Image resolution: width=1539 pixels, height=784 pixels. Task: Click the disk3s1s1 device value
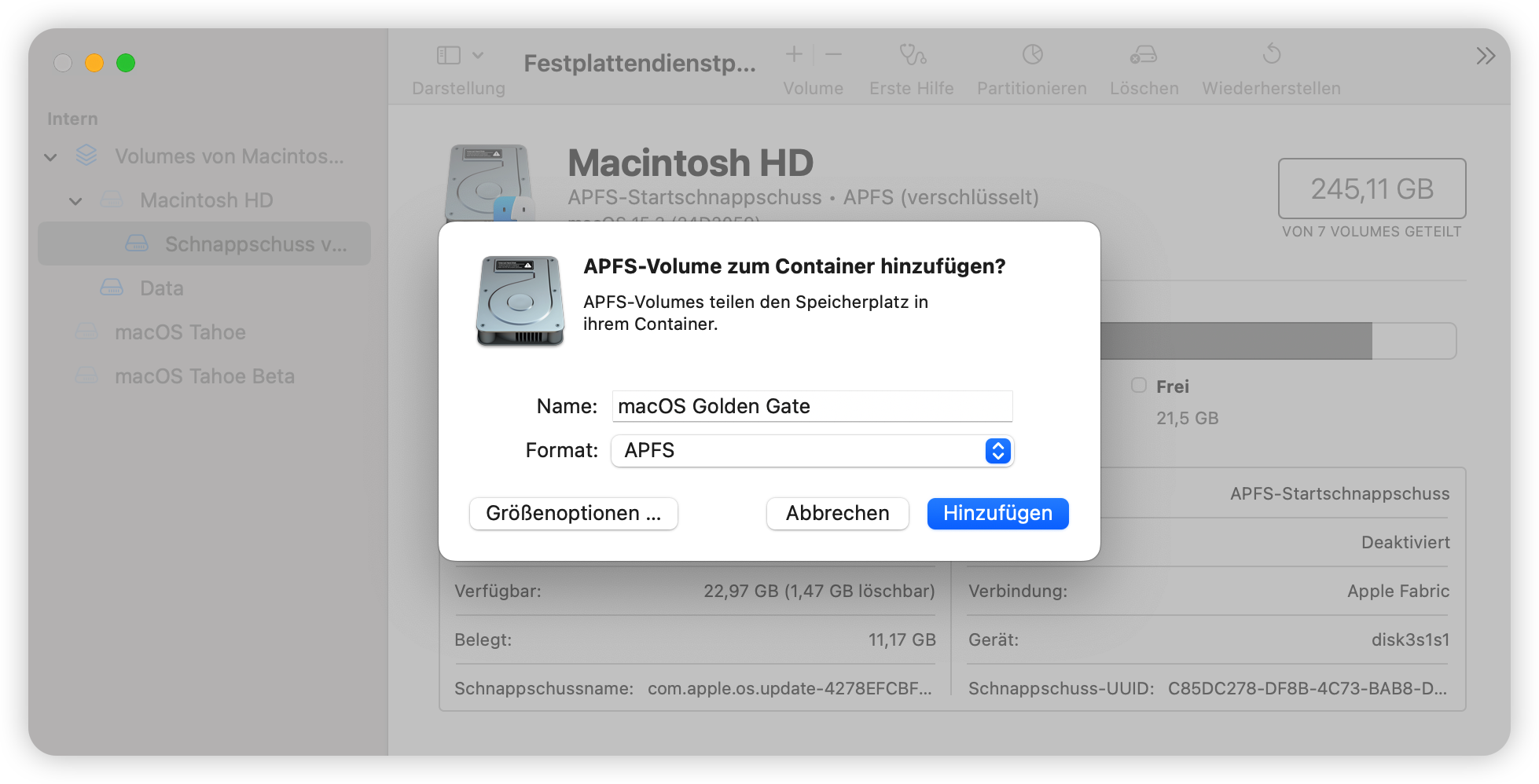1410,640
